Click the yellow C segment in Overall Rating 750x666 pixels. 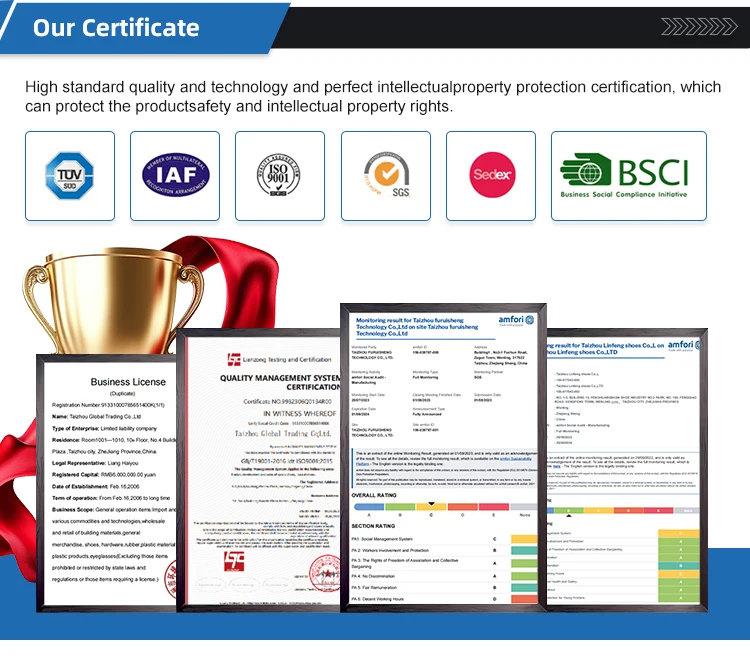431,507
